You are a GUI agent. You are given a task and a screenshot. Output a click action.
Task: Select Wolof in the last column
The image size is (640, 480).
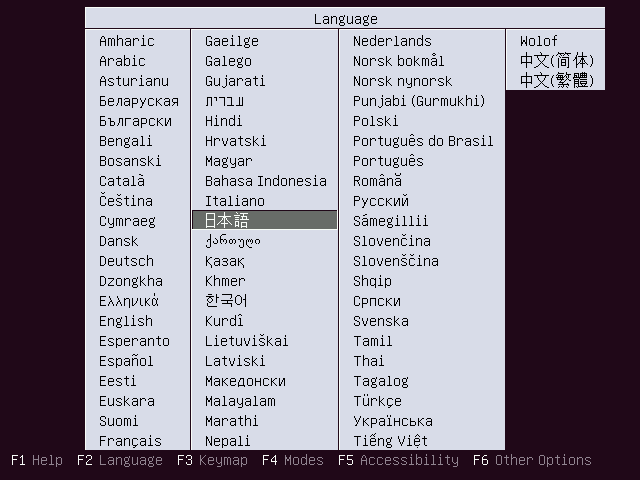point(539,41)
